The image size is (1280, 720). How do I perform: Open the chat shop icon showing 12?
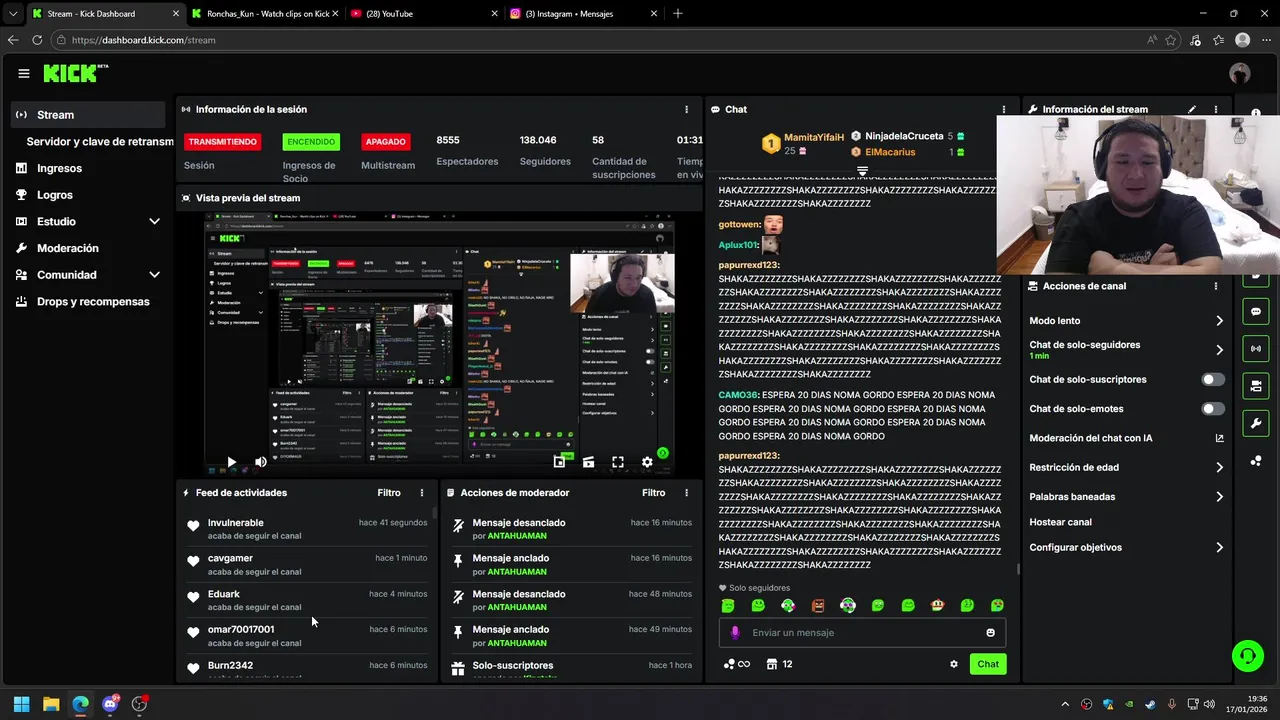click(779, 664)
